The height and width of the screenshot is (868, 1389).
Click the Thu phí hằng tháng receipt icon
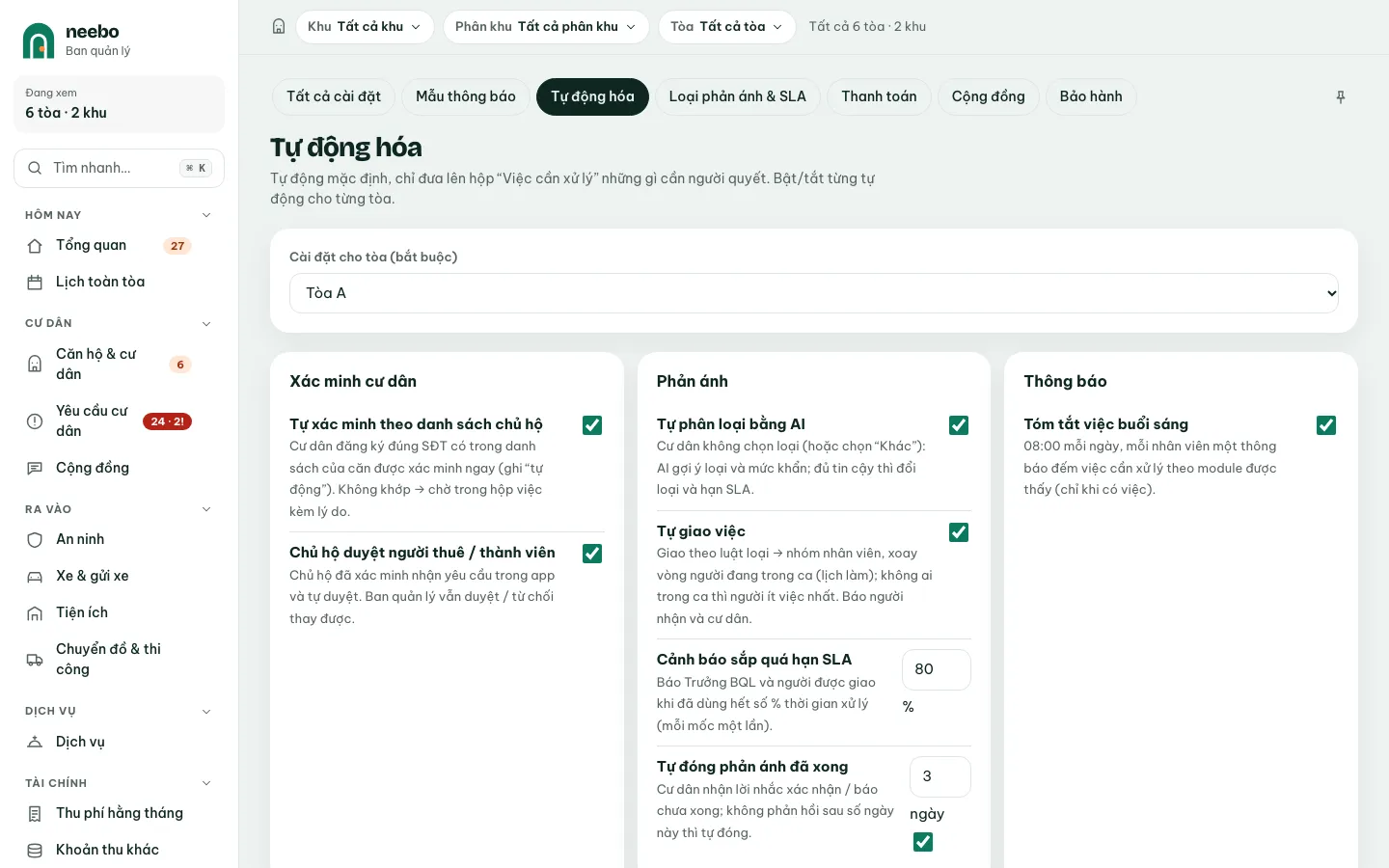pyautogui.click(x=35, y=814)
